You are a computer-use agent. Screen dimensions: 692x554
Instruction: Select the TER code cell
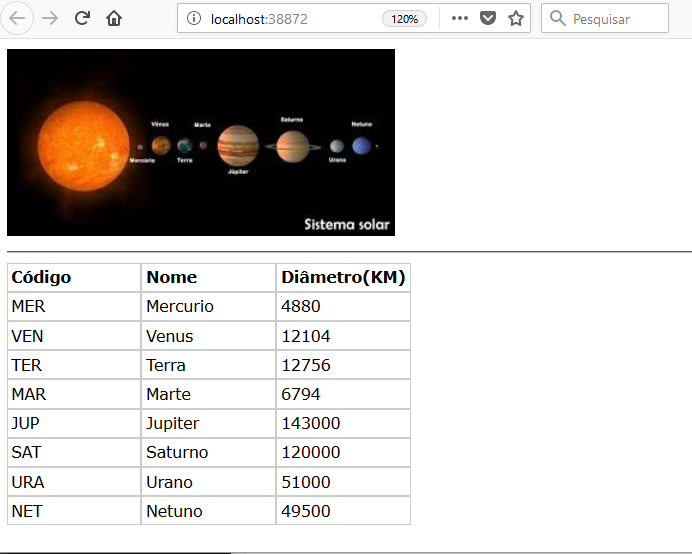coord(74,365)
